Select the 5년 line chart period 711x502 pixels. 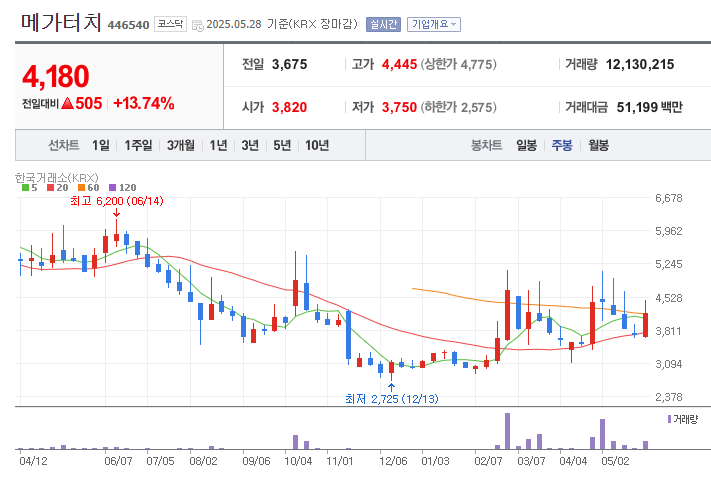click(x=282, y=145)
